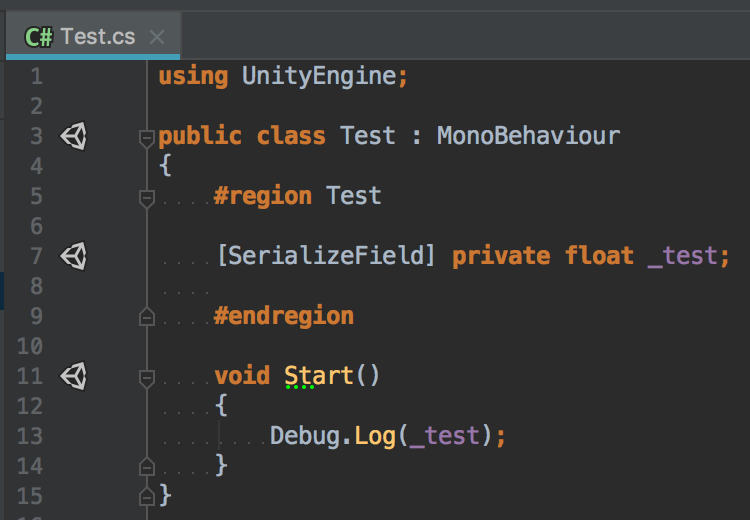Click the fold marker beside #endregion
Screen dimensions: 750x520
click(147, 317)
